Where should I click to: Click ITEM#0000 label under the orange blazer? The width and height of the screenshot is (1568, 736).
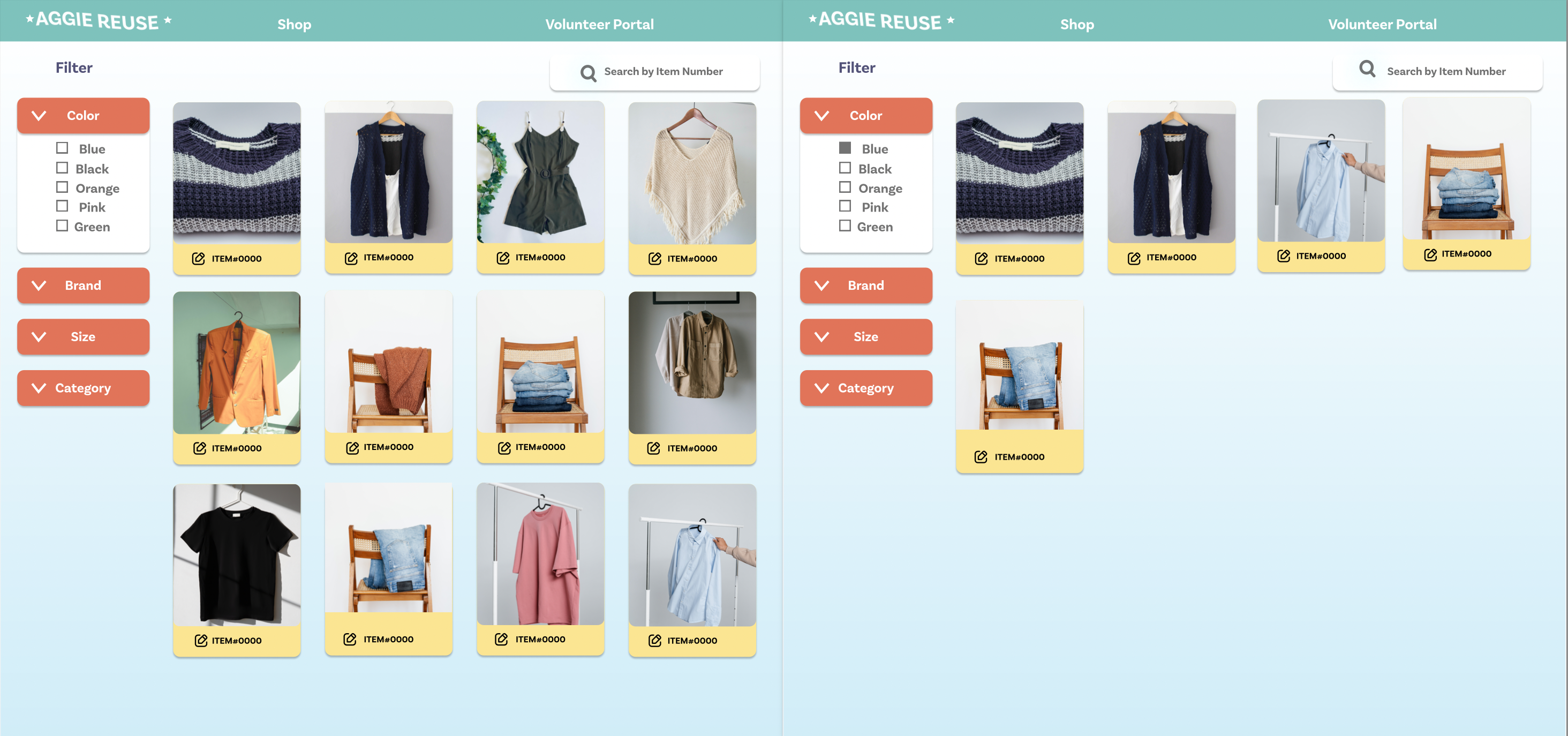point(236,448)
